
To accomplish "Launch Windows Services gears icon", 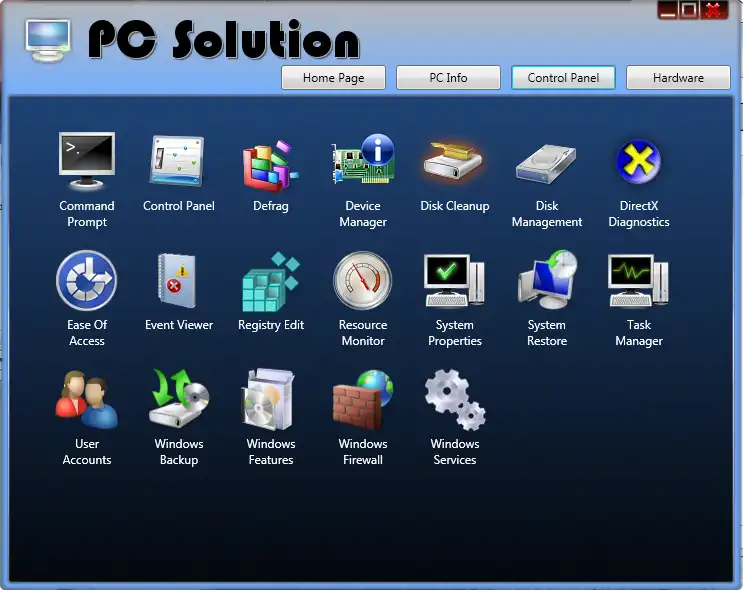I will pos(455,400).
